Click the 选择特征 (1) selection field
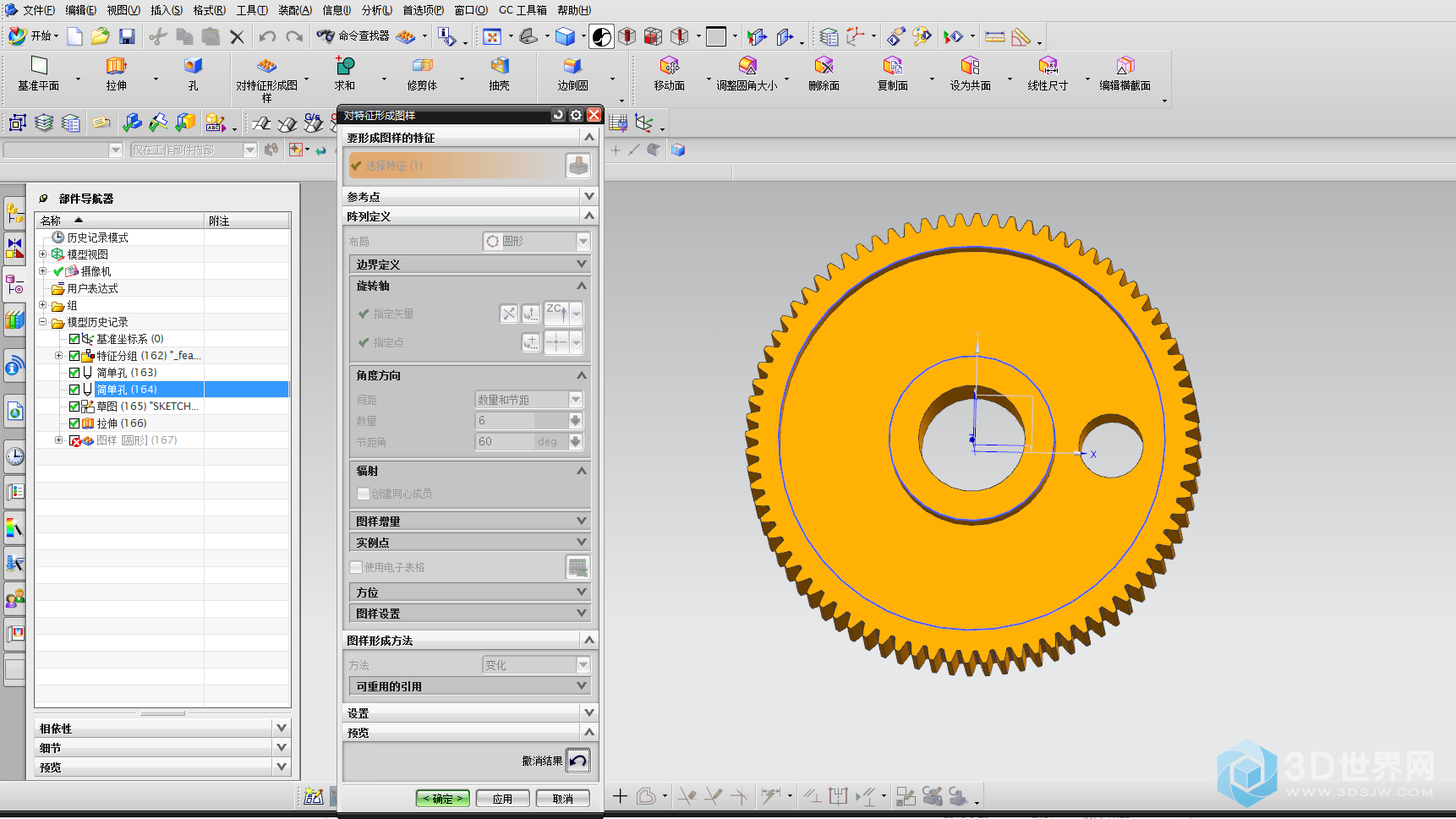1456x819 pixels. click(x=455, y=166)
